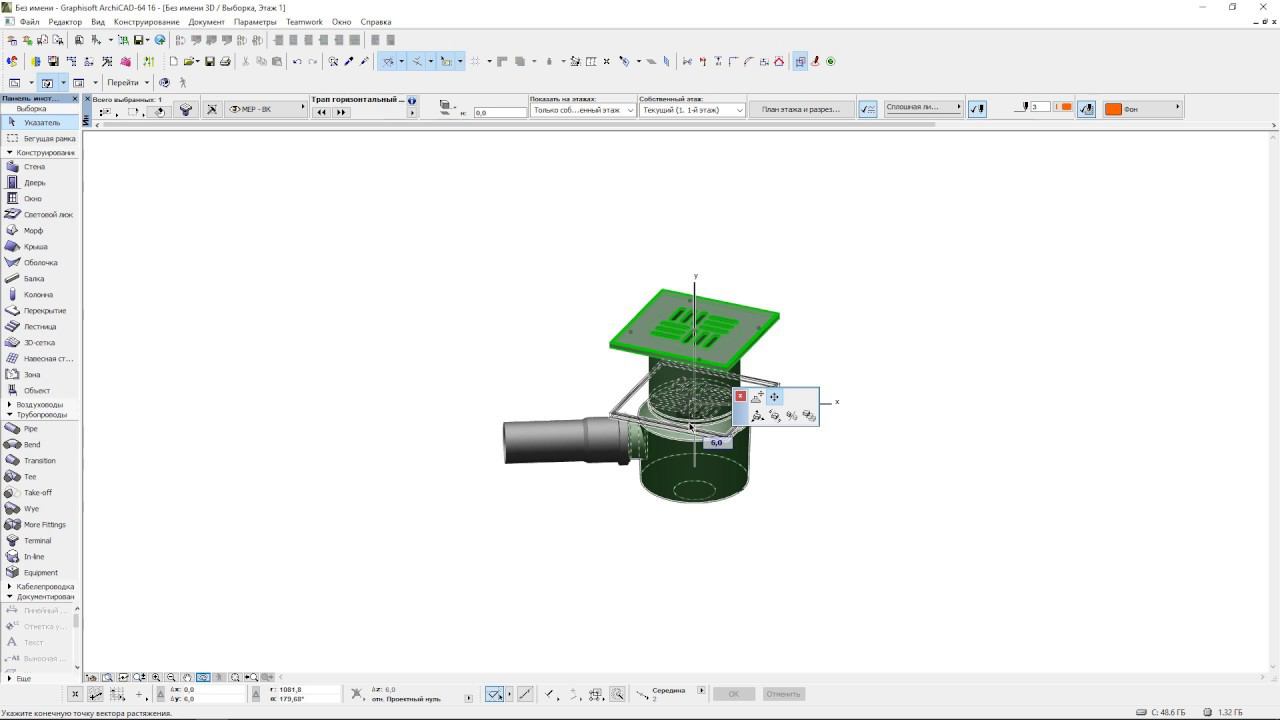Image resolution: width=1280 pixels, height=720 pixels.
Task: Toggle the pen color checkmark button
Action: [x=977, y=109]
